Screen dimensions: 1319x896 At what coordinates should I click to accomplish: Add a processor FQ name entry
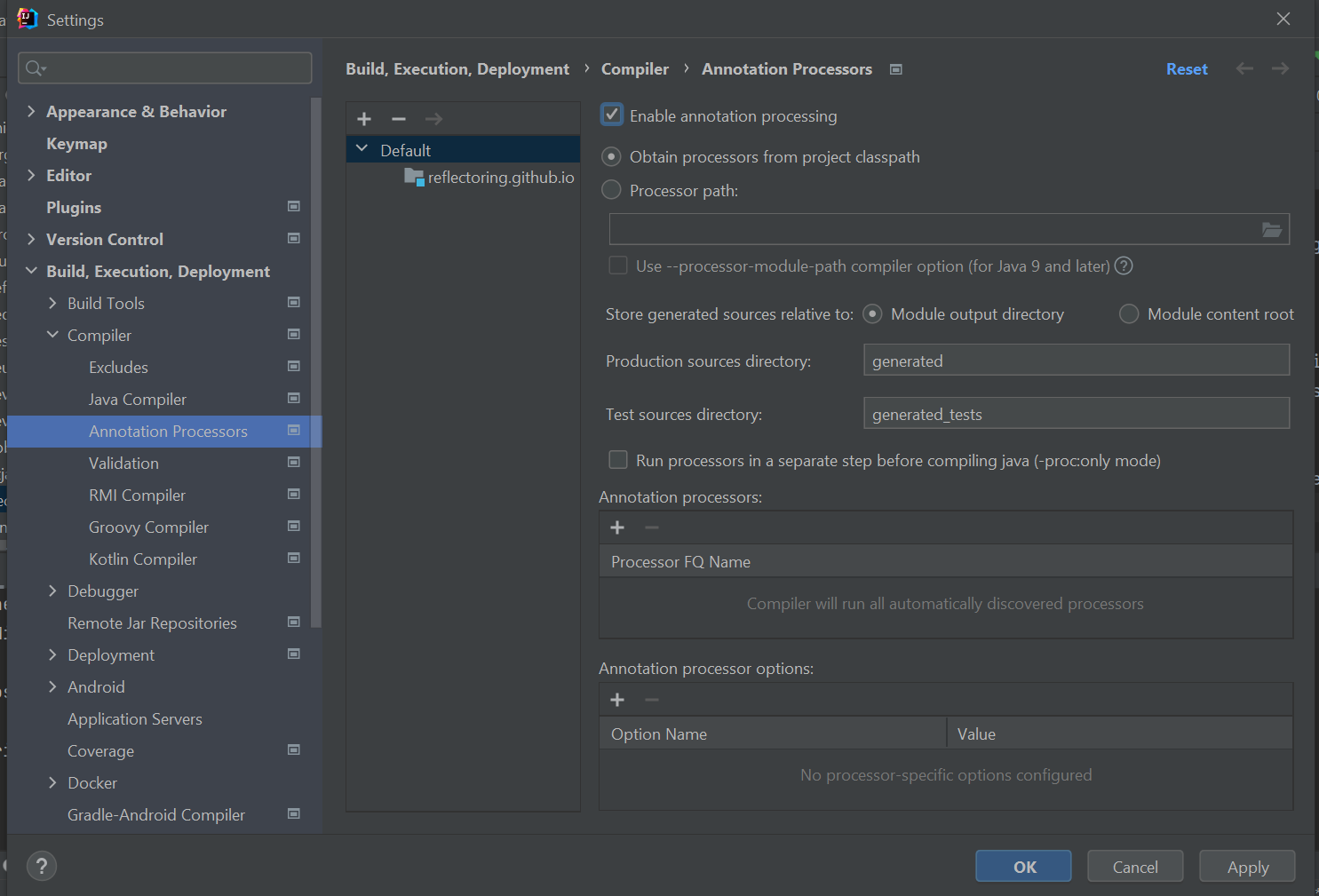(x=617, y=527)
